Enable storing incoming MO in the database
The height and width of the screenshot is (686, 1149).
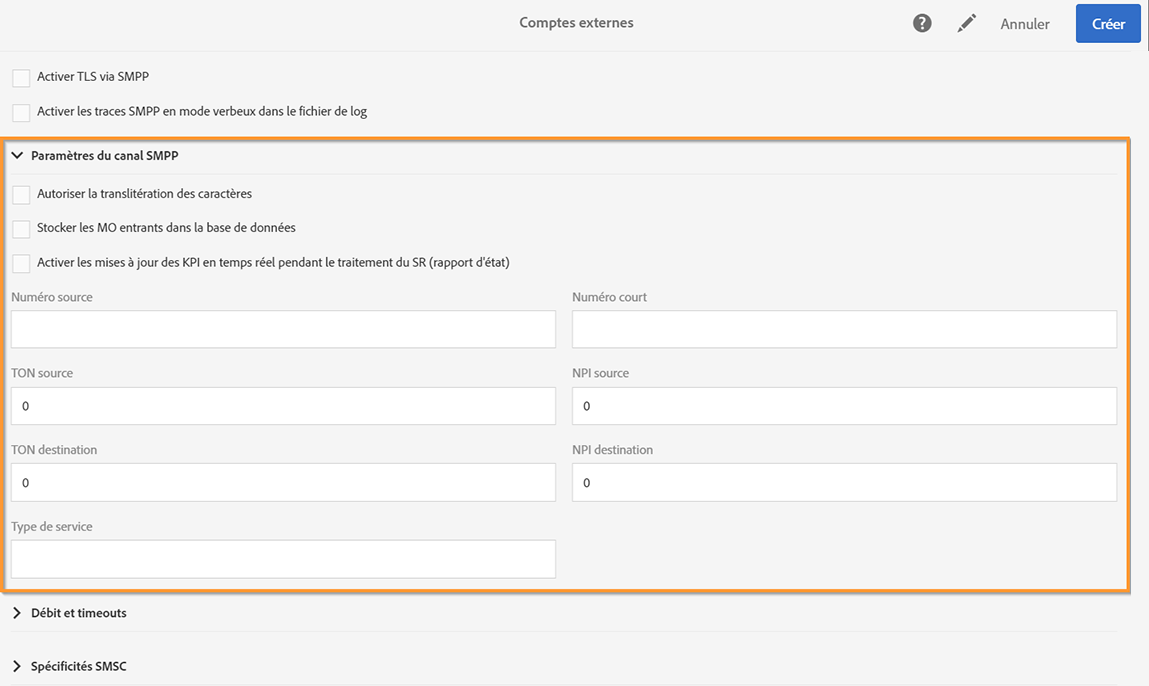21,229
